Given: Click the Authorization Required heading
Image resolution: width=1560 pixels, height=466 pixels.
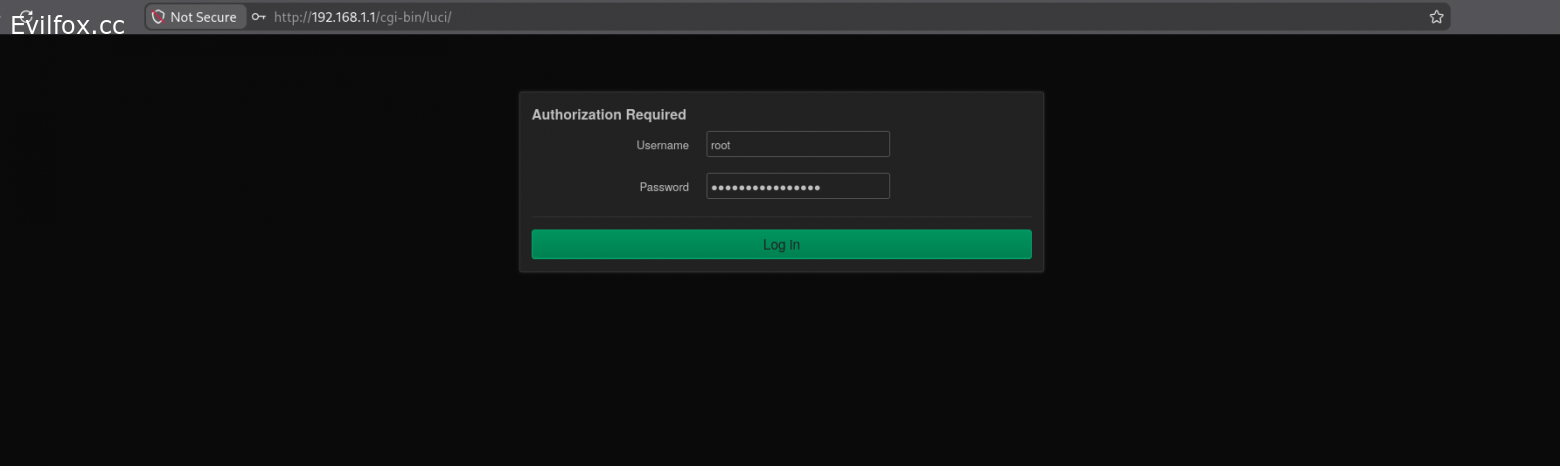Looking at the screenshot, I should point(608,115).
